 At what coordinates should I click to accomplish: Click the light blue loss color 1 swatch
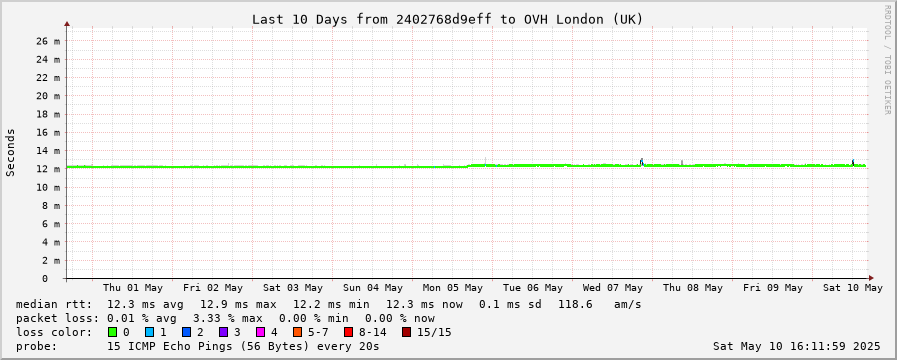[x=149, y=332]
